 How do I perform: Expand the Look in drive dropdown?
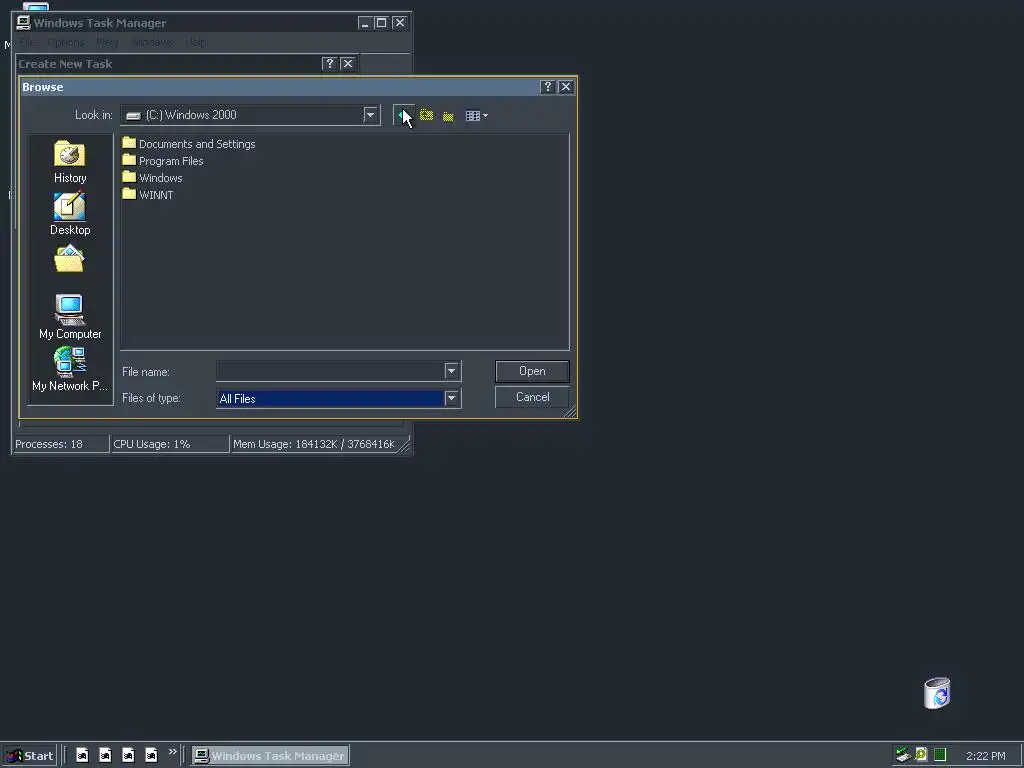(370, 115)
